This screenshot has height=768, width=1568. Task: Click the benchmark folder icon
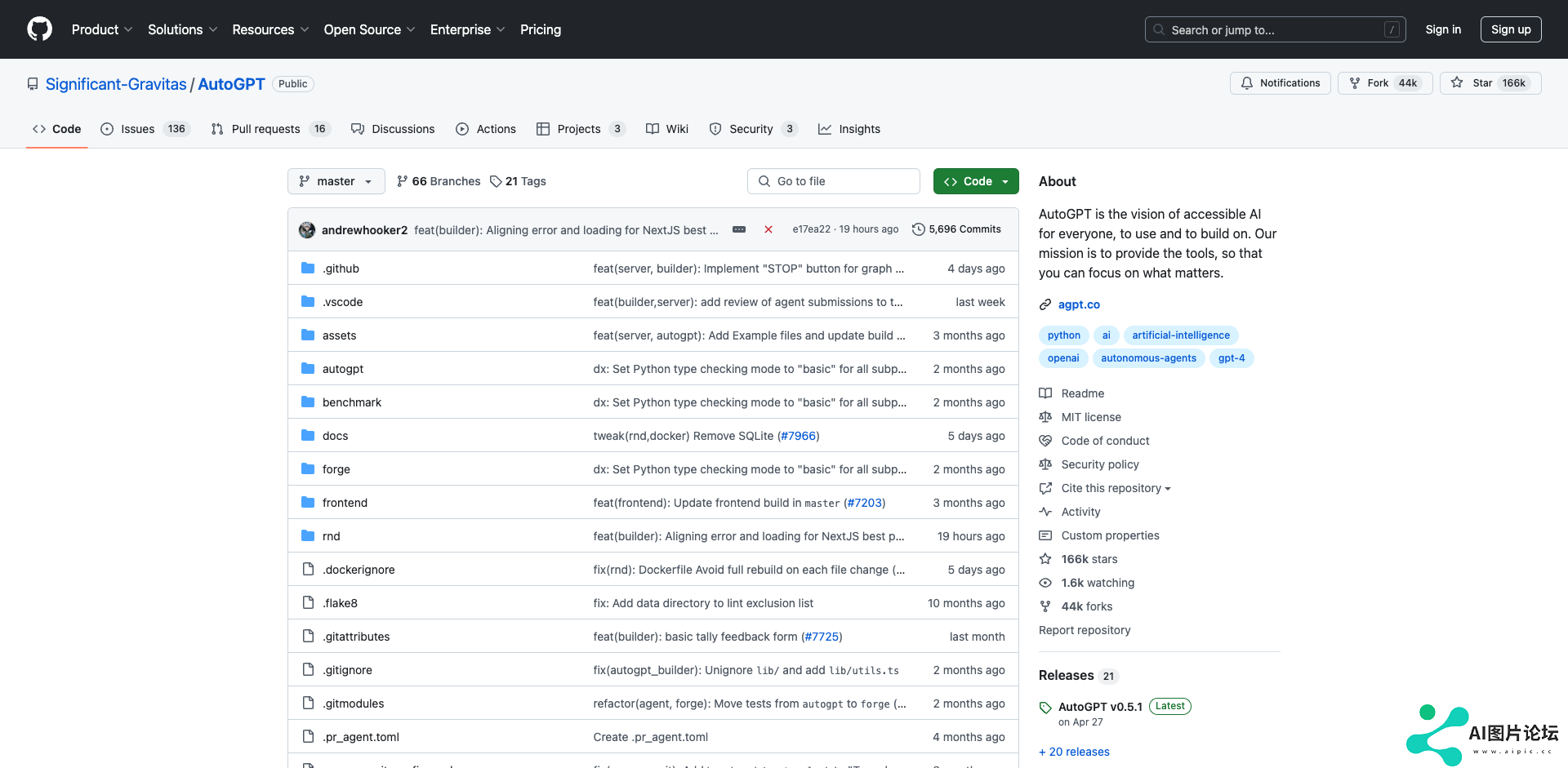[308, 402]
